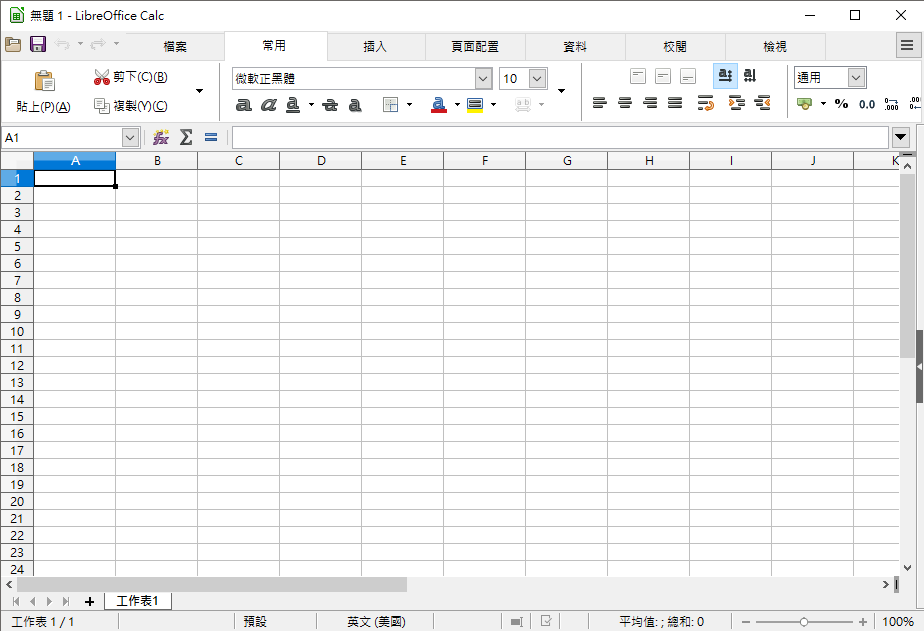Toggle shadow text effect
Image resolution: width=924 pixels, height=631 pixels.
(x=355, y=105)
